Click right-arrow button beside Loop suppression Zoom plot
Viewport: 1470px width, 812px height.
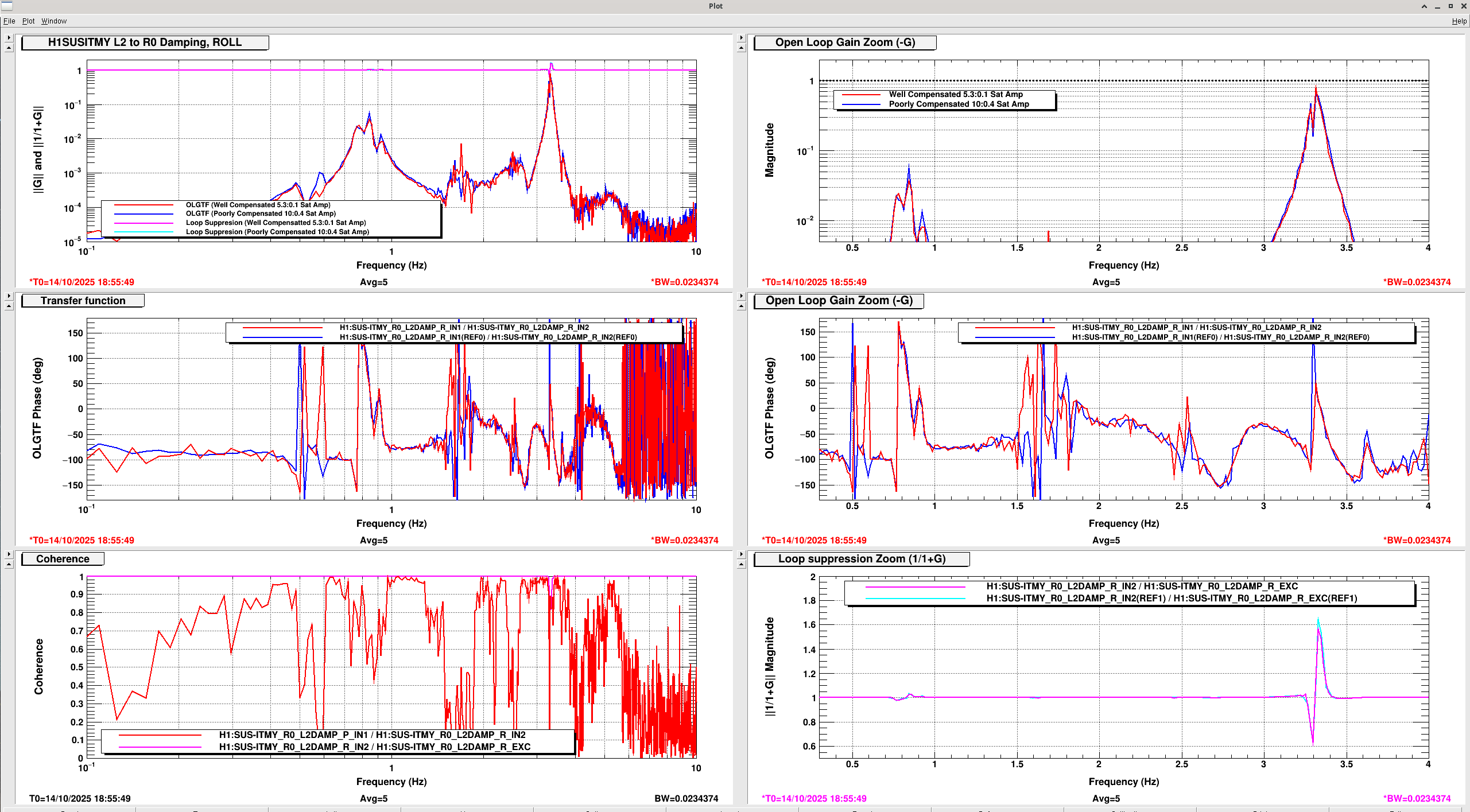[x=741, y=554]
